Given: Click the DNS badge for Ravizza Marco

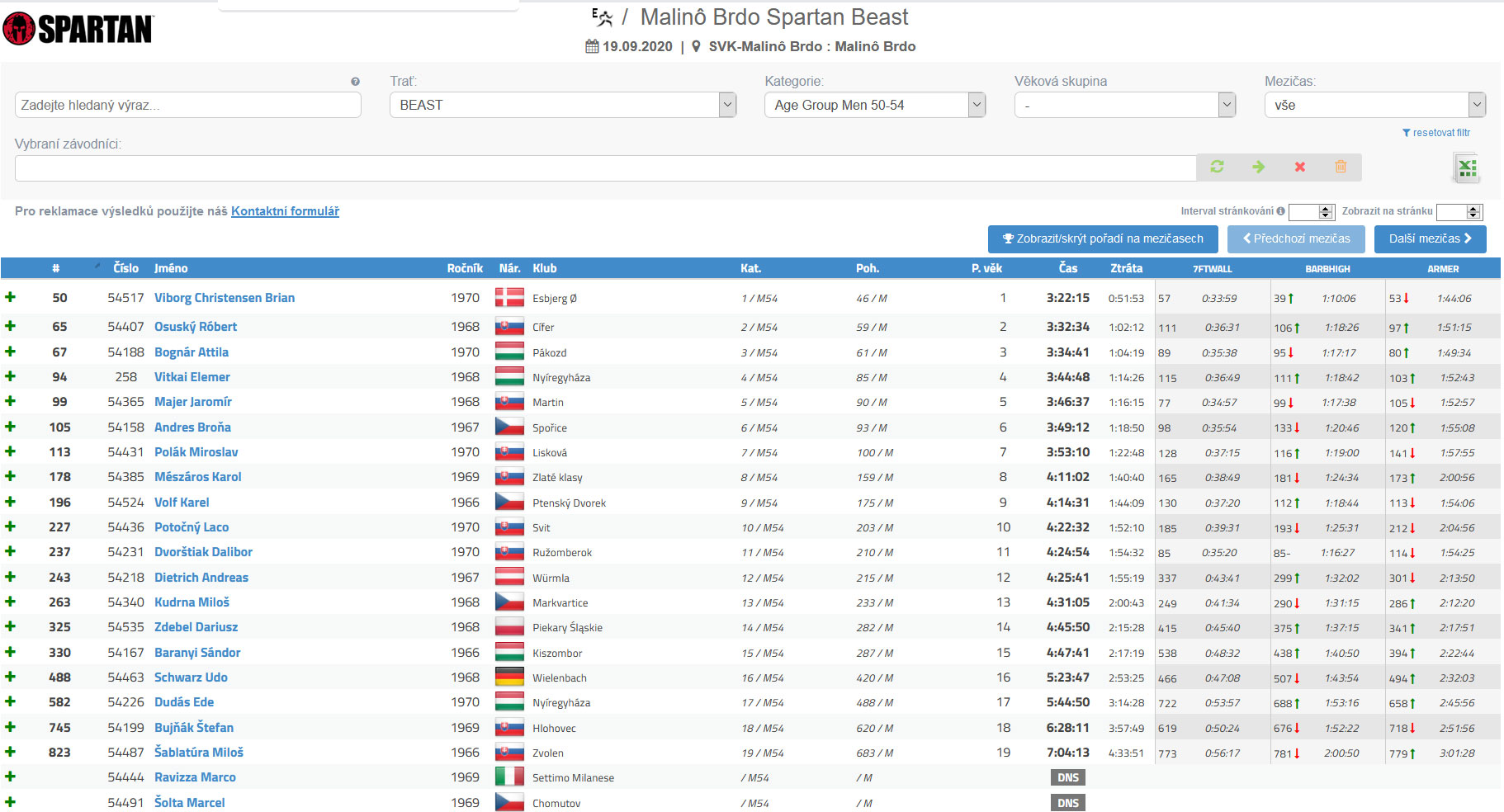Looking at the screenshot, I should (x=1068, y=777).
